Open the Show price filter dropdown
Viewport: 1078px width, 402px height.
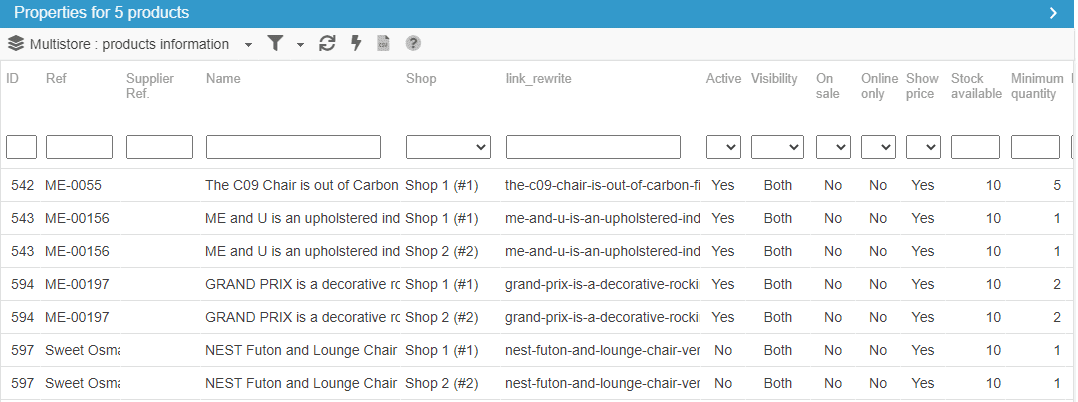coord(923,147)
